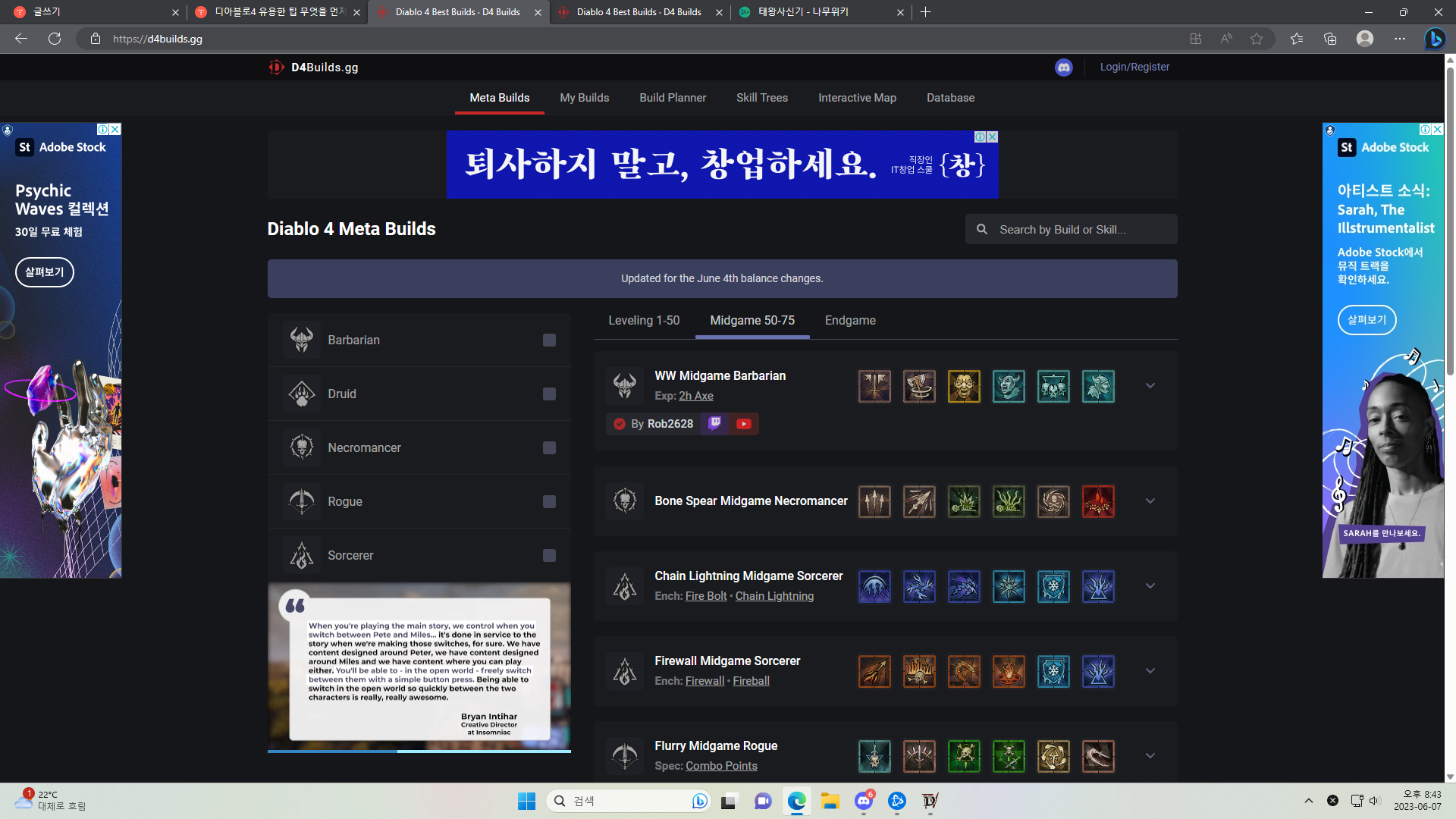Enable the Necromancer filter checkbox

tap(549, 448)
